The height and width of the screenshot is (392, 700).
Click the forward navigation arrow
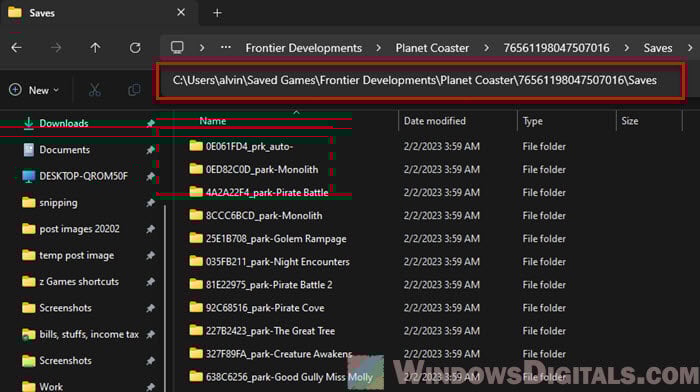56,48
